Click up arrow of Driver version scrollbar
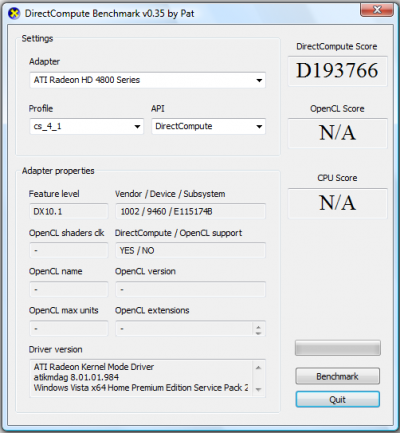This screenshot has height=433, width=400. coord(258,367)
